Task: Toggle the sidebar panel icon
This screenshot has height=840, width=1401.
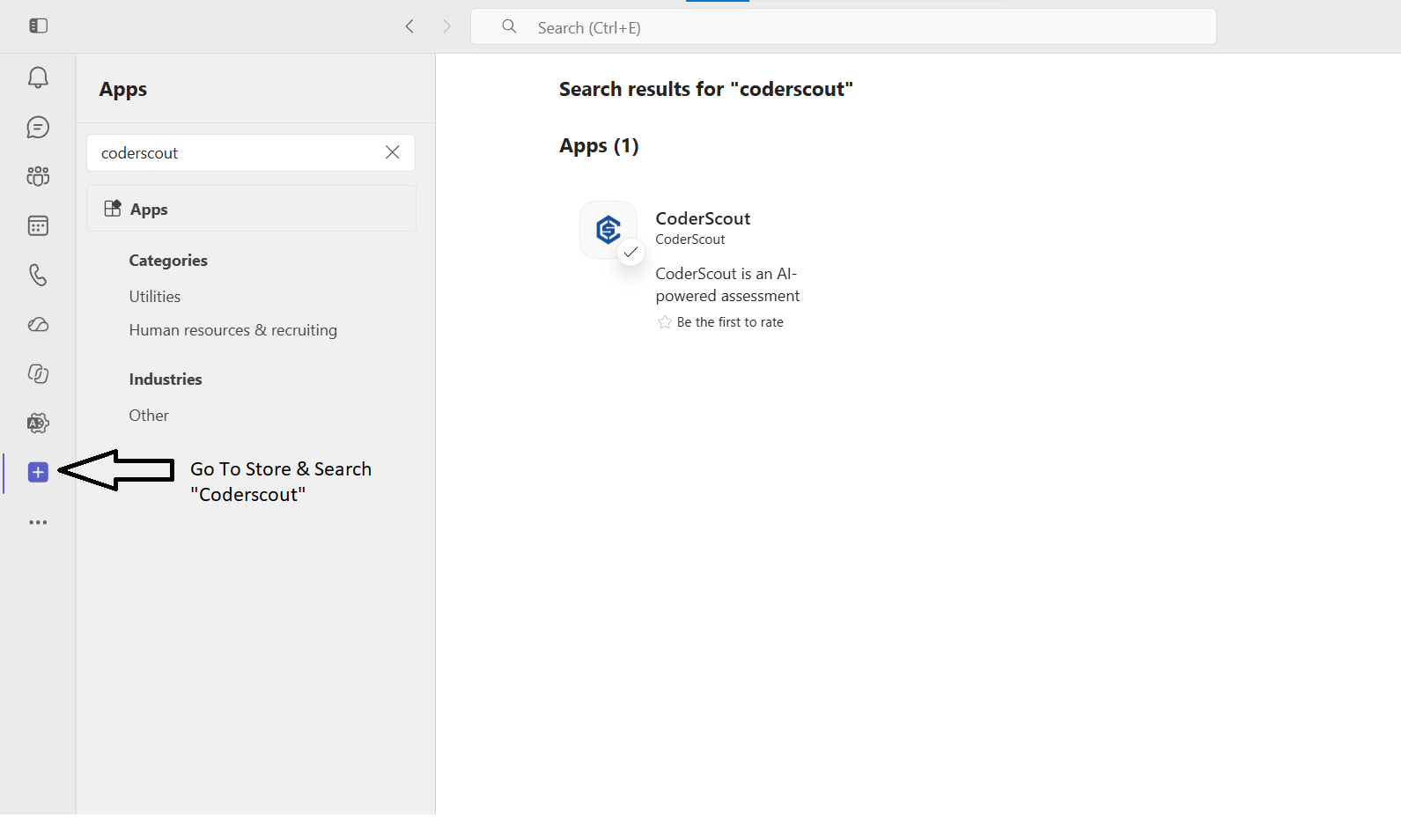Action: tap(38, 26)
